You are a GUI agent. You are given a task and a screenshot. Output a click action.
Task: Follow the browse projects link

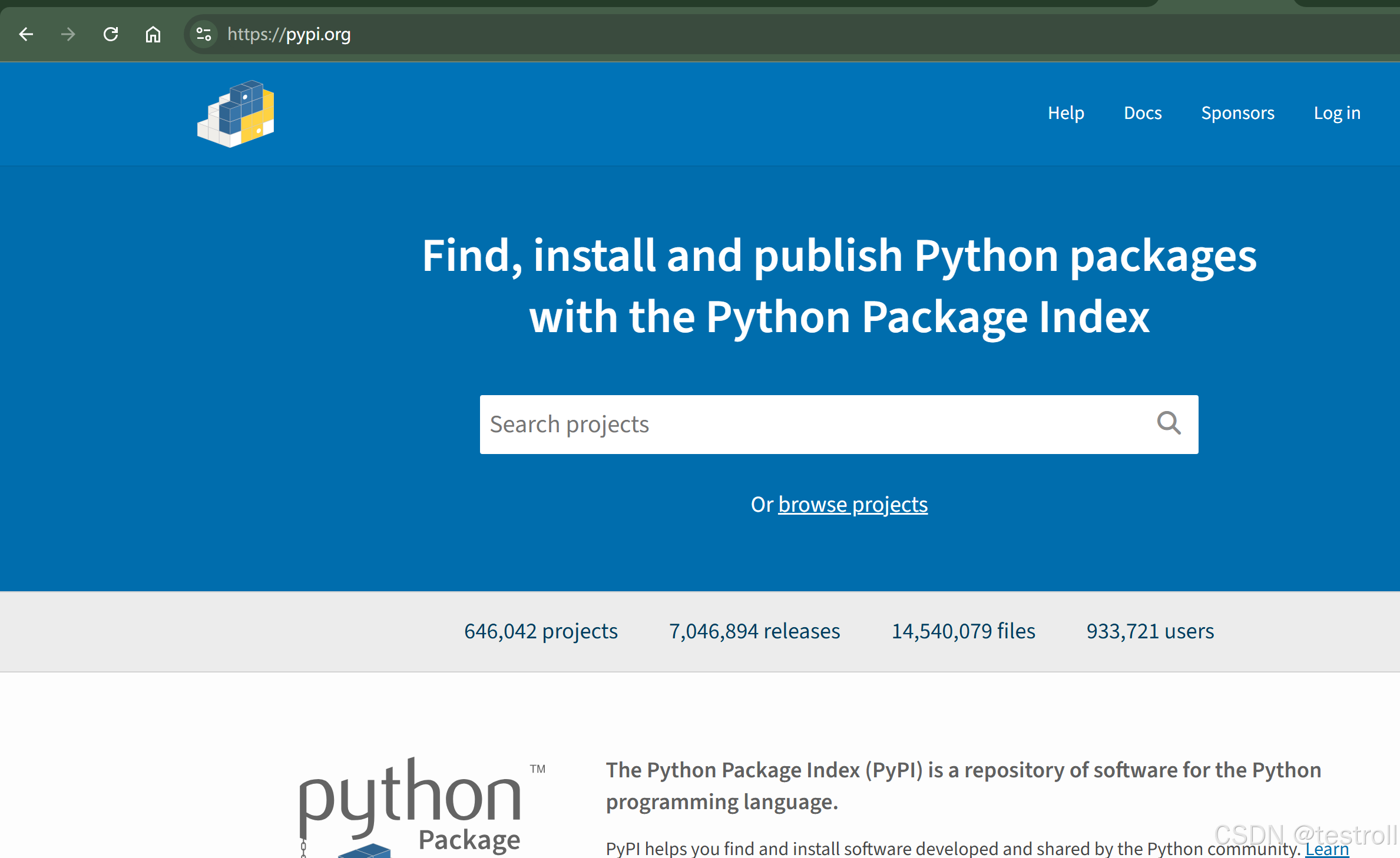[852, 505]
